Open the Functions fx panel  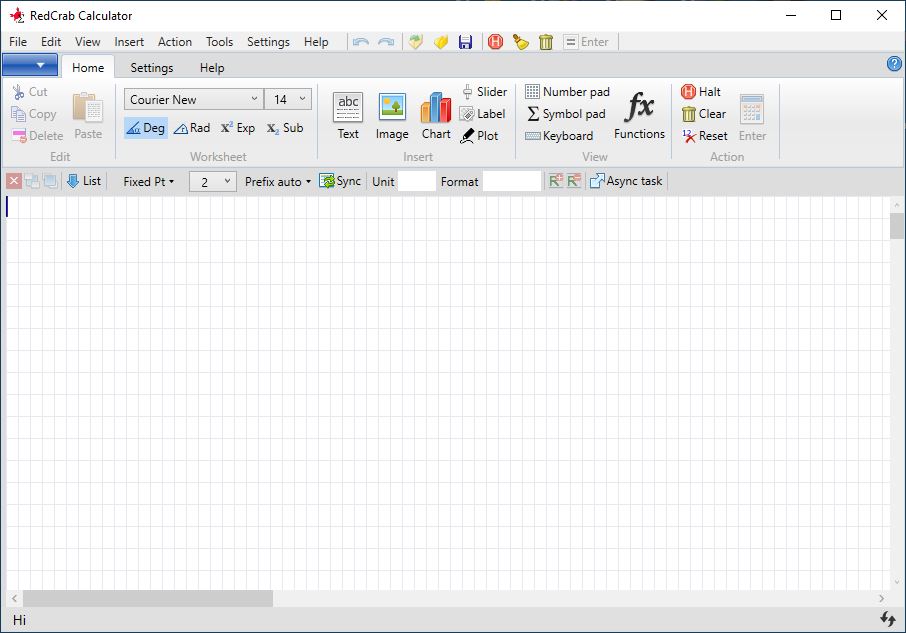(639, 116)
